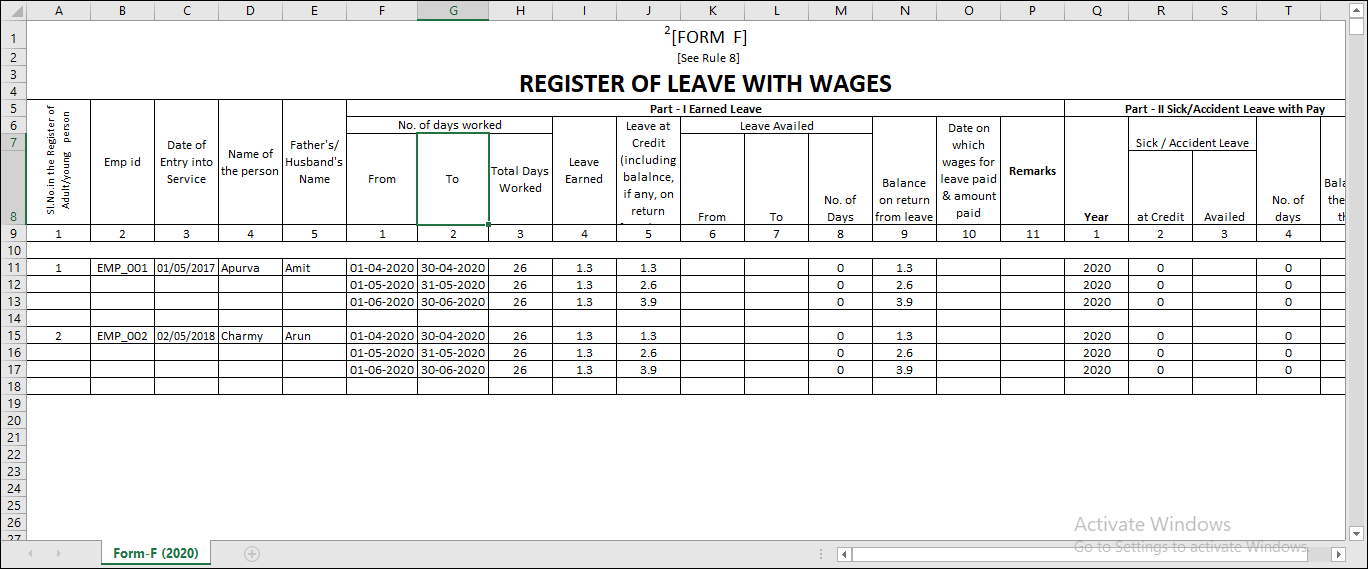Image resolution: width=1368 pixels, height=569 pixels.
Task: Click the next sheet navigation arrow
Action: pos(58,553)
